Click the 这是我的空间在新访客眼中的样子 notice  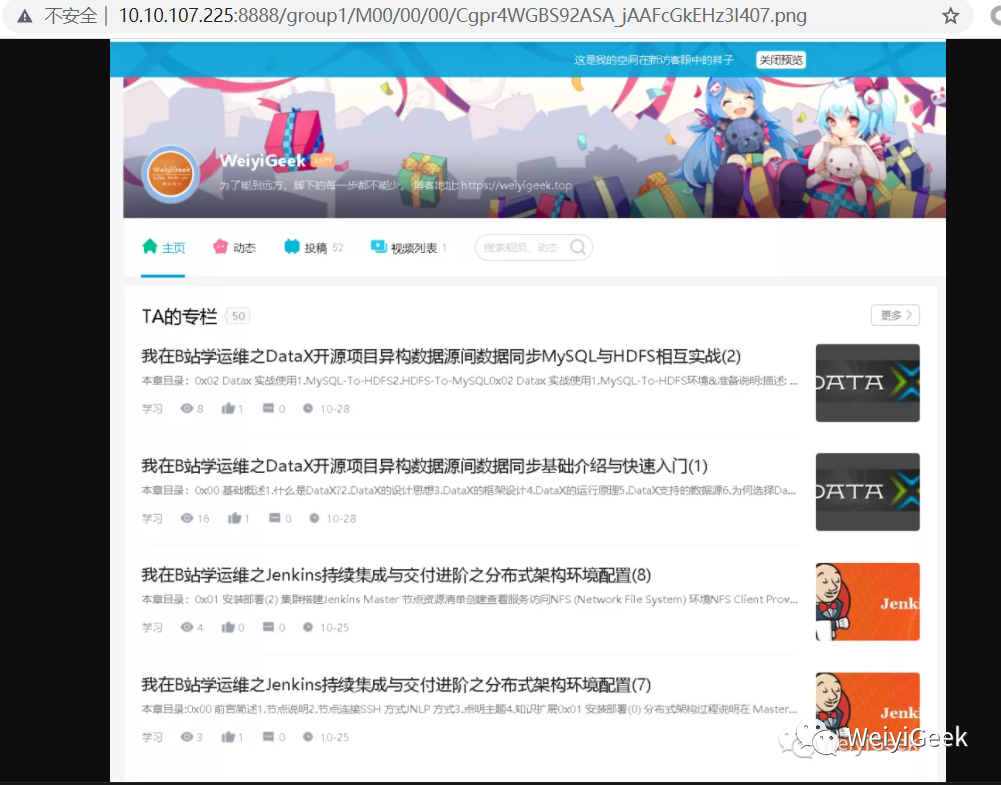click(654, 60)
